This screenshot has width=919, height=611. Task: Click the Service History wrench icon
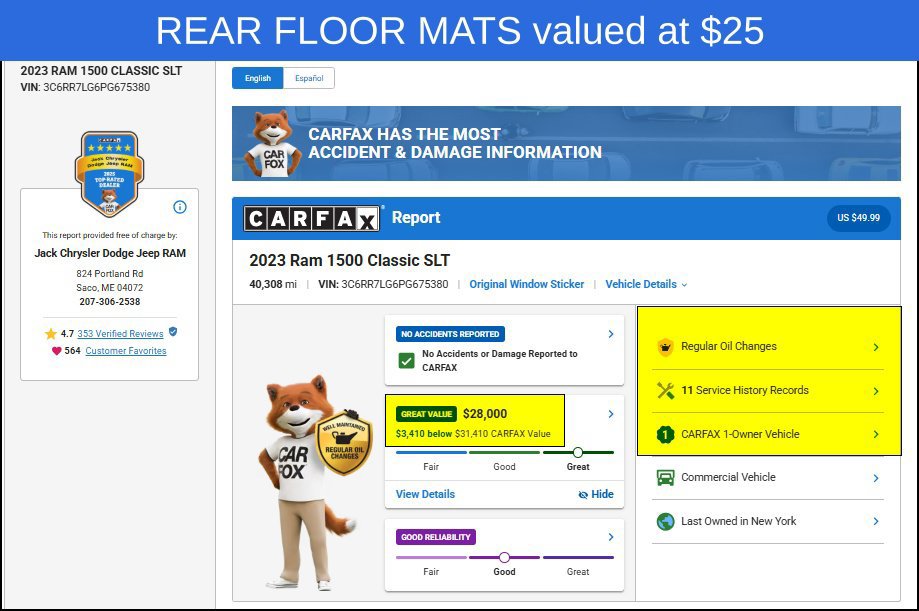(x=665, y=391)
